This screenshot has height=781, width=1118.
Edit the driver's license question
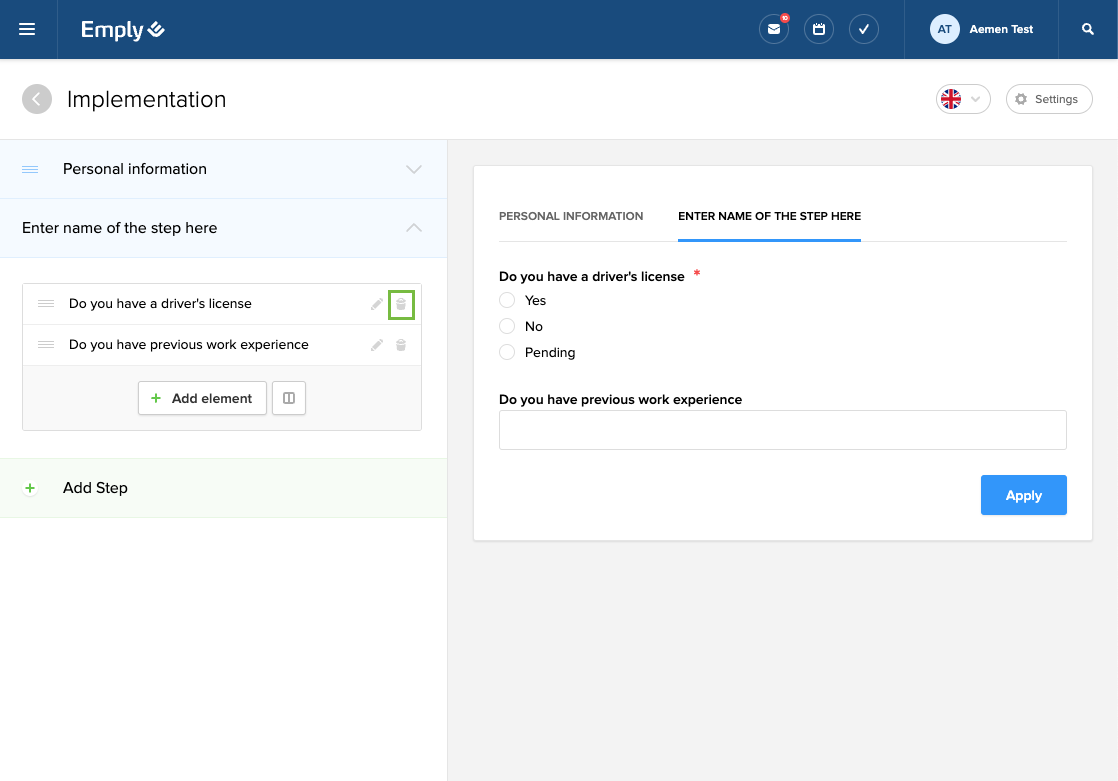(x=377, y=304)
